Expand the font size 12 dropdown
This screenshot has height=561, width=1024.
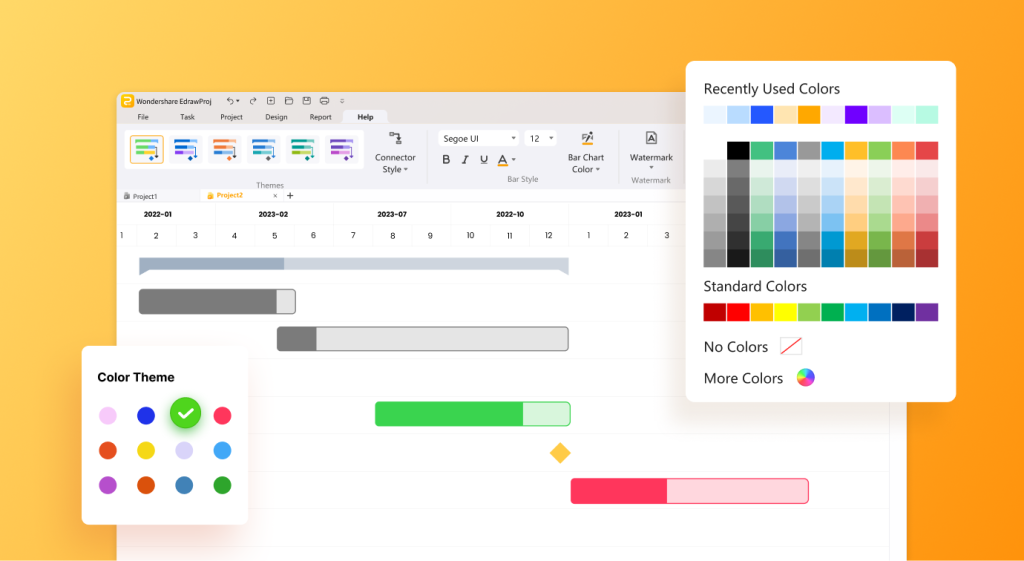tap(541, 138)
